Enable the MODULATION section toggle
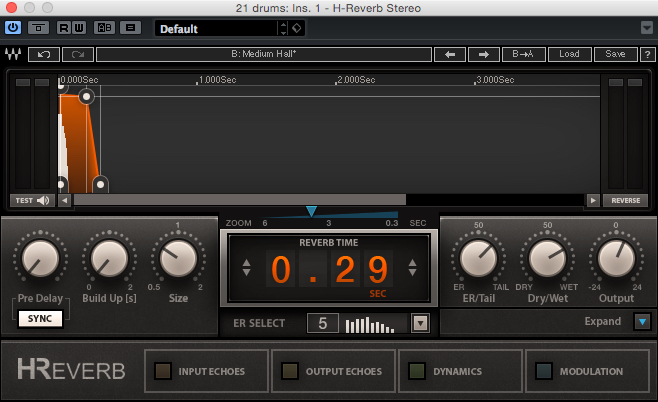Viewport: 658px width, 402px height. (x=543, y=371)
